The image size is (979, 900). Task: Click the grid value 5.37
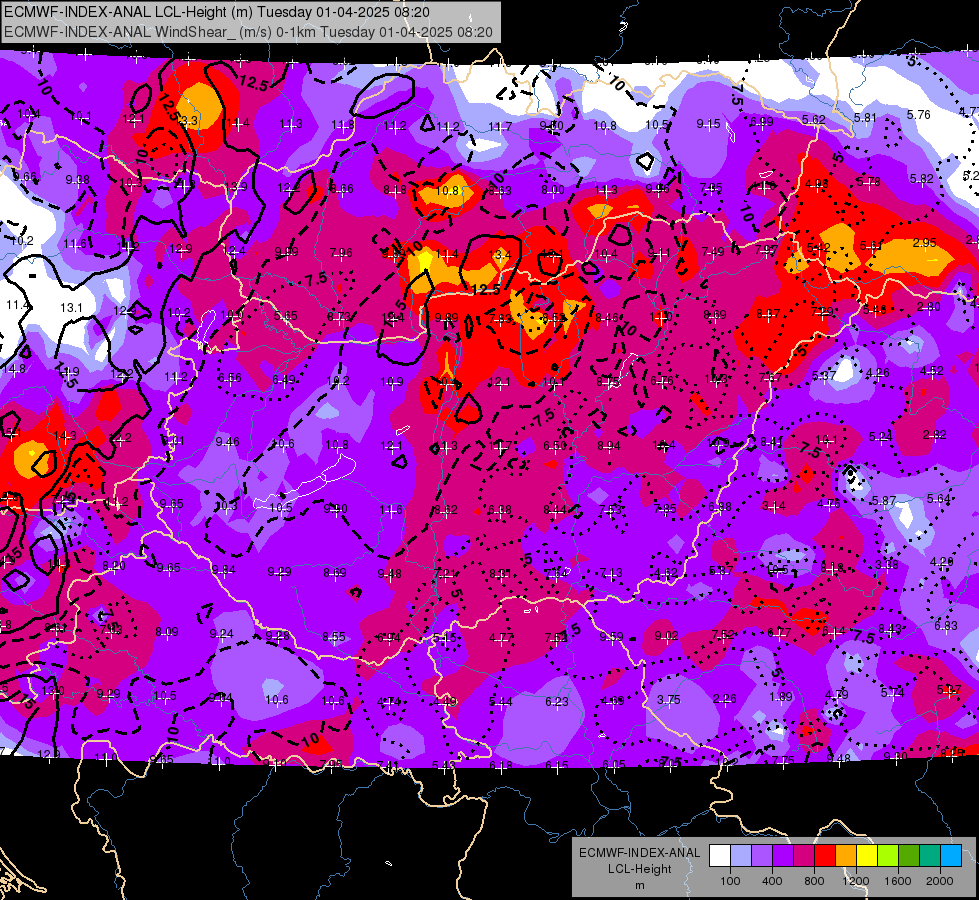coord(824,375)
